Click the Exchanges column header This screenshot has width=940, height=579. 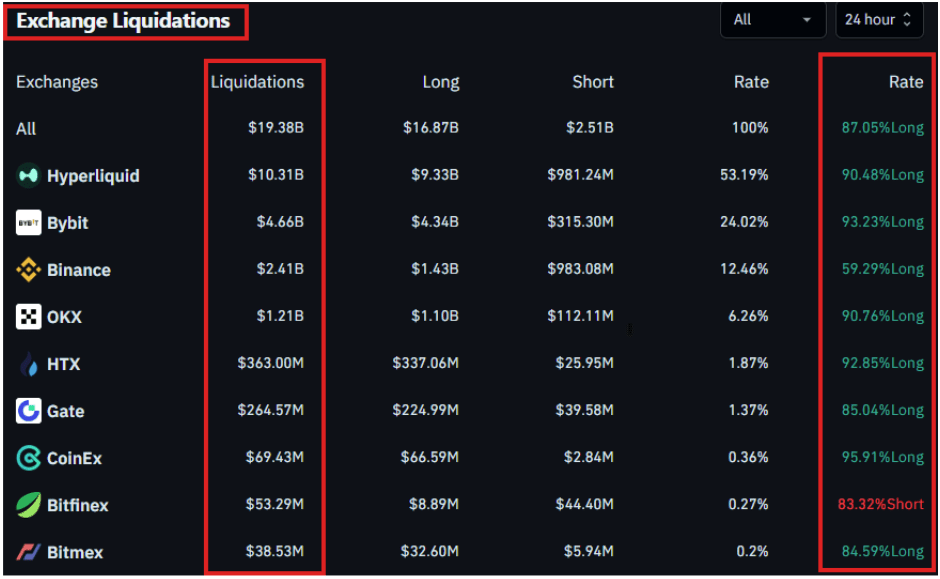(x=57, y=82)
